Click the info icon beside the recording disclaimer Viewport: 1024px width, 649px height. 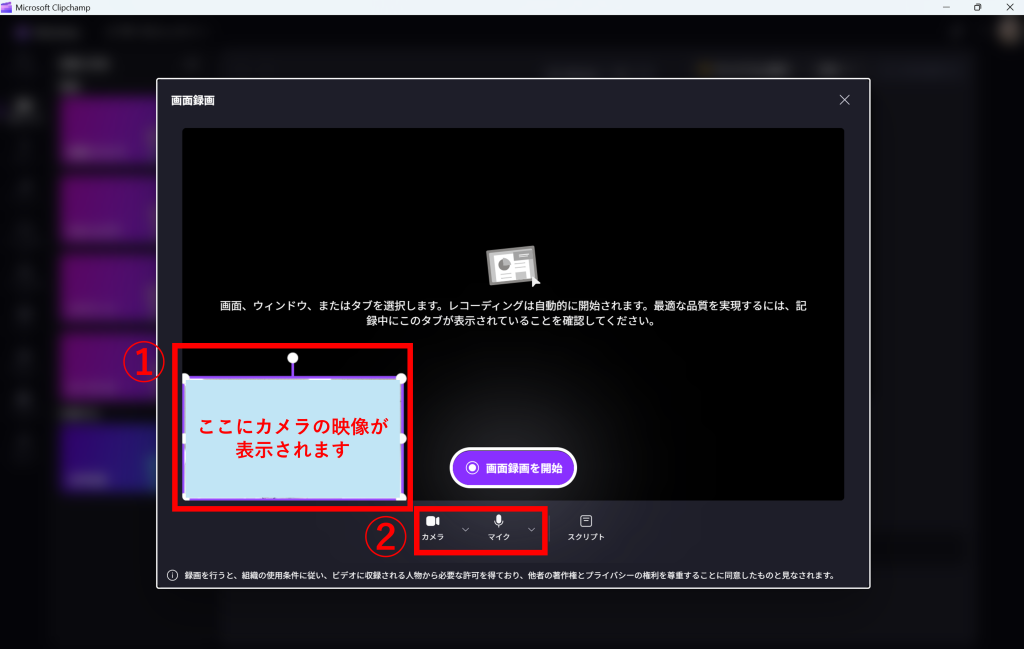(x=172, y=575)
